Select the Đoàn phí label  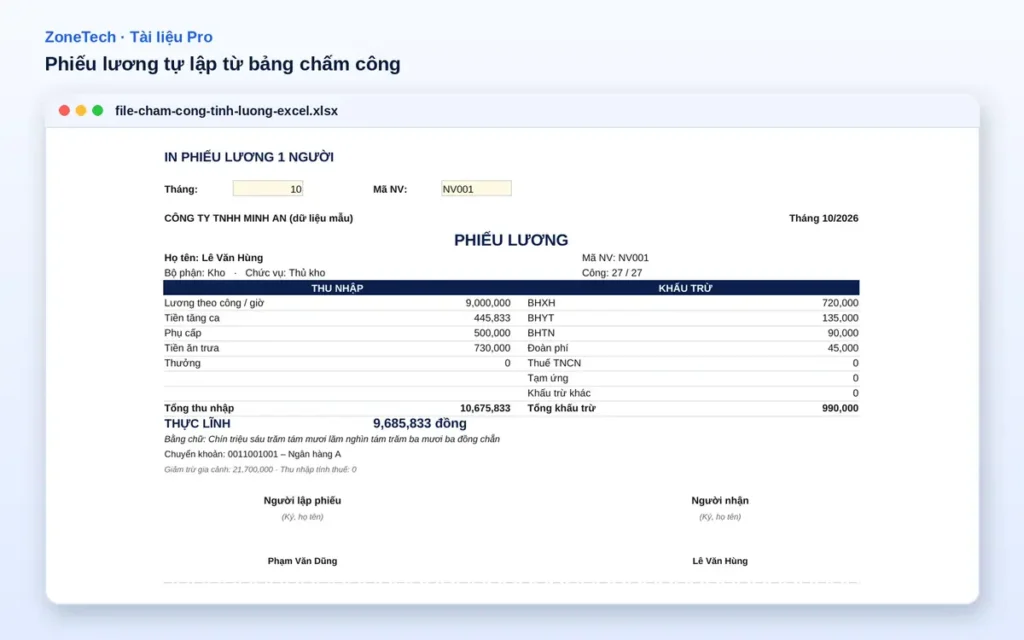point(548,348)
